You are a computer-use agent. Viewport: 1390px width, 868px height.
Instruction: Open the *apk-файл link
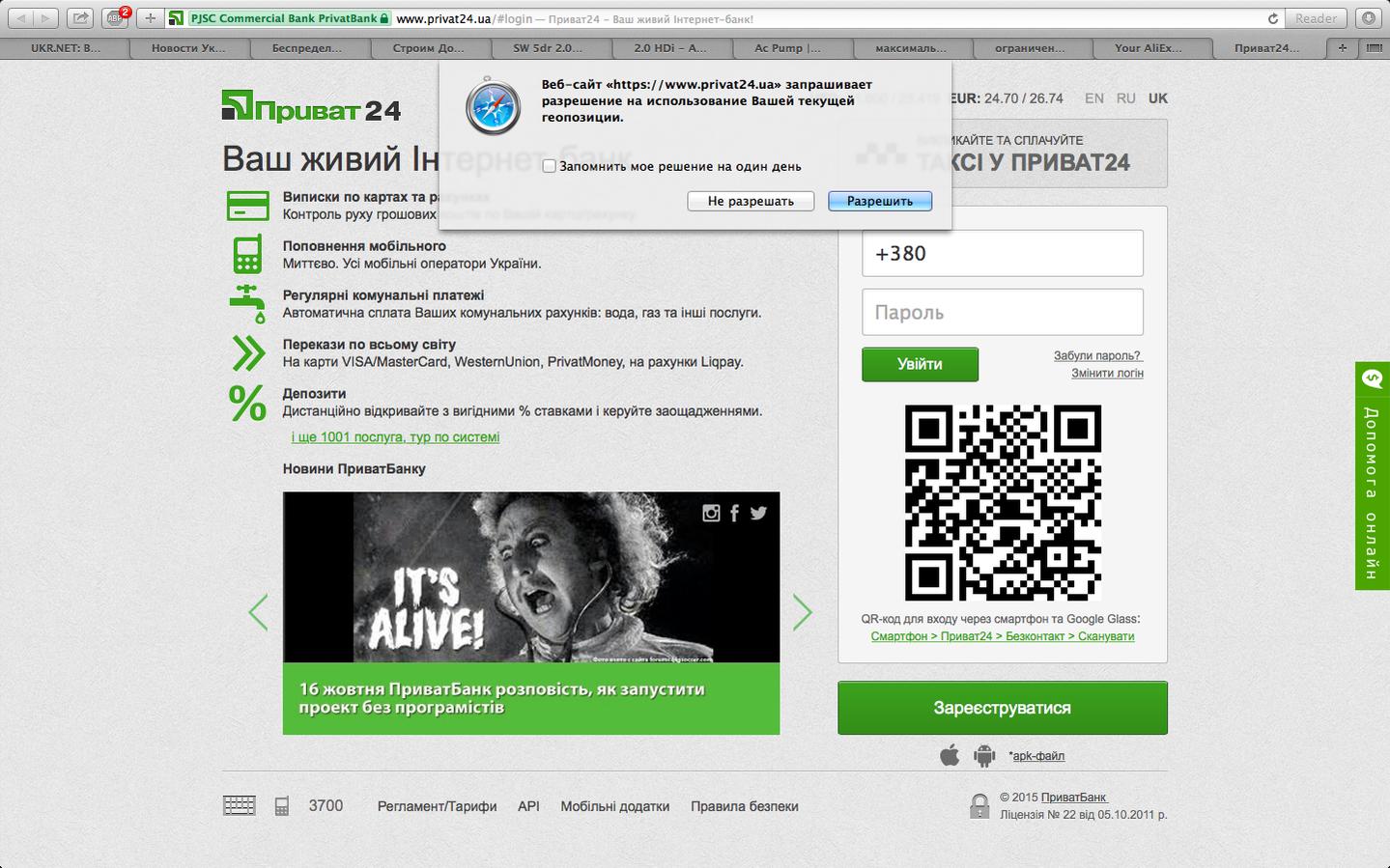click(x=1036, y=756)
